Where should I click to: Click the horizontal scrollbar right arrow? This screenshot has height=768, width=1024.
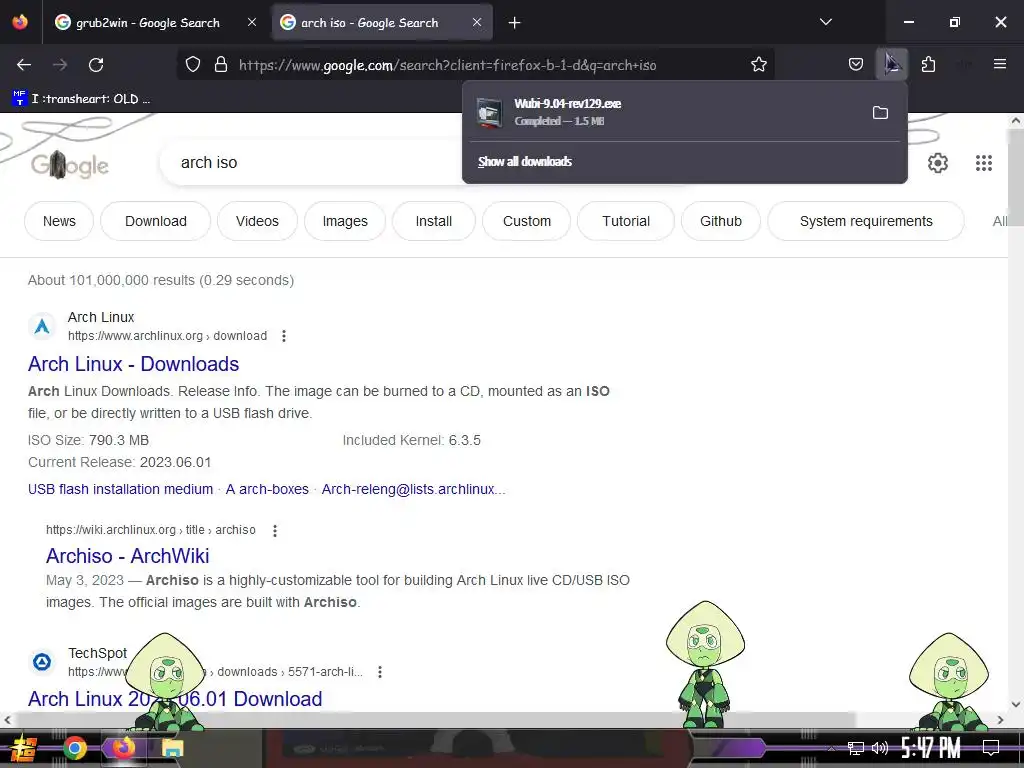(x=1000, y=720)
